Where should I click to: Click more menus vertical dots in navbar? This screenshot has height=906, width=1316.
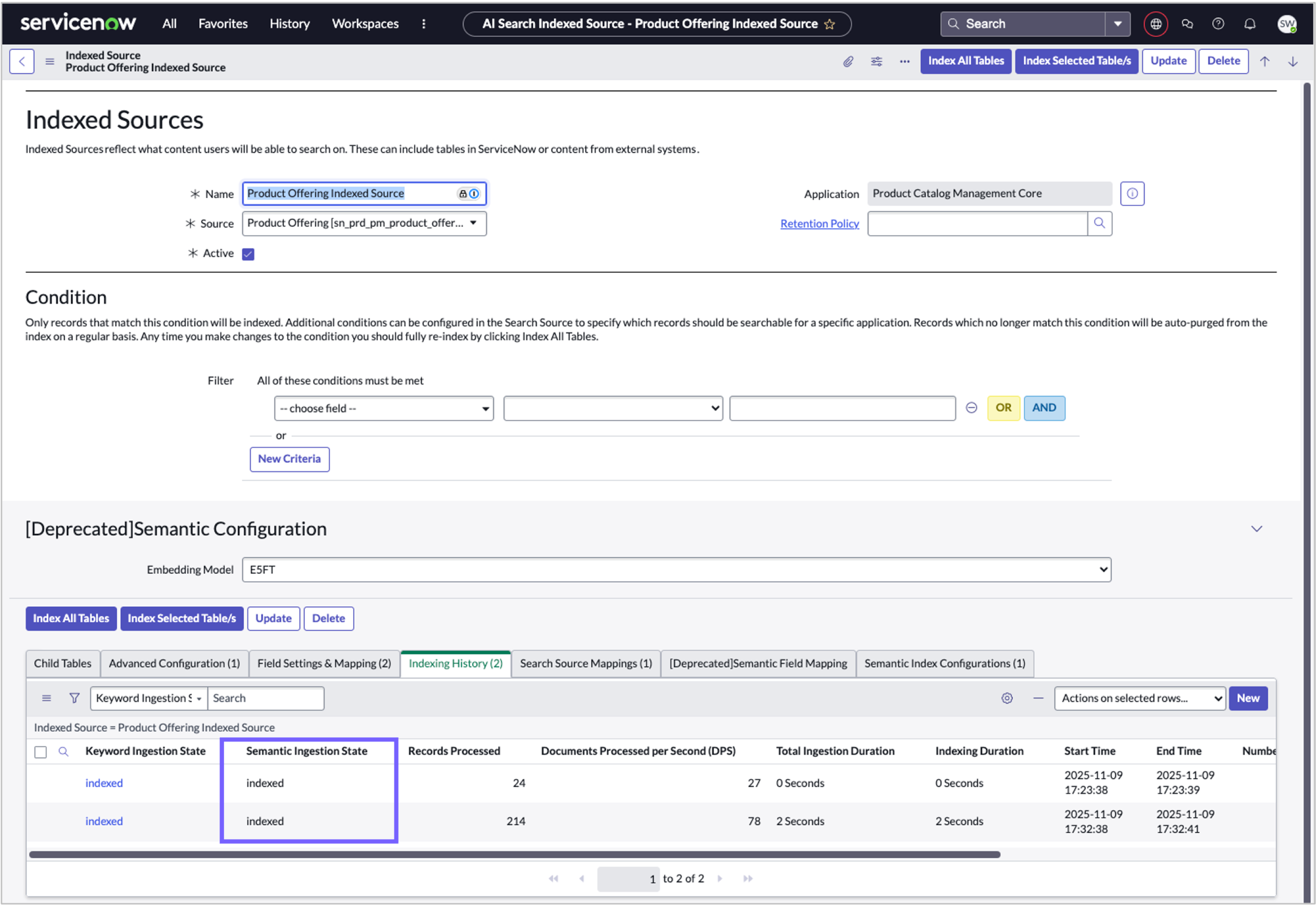423,24
